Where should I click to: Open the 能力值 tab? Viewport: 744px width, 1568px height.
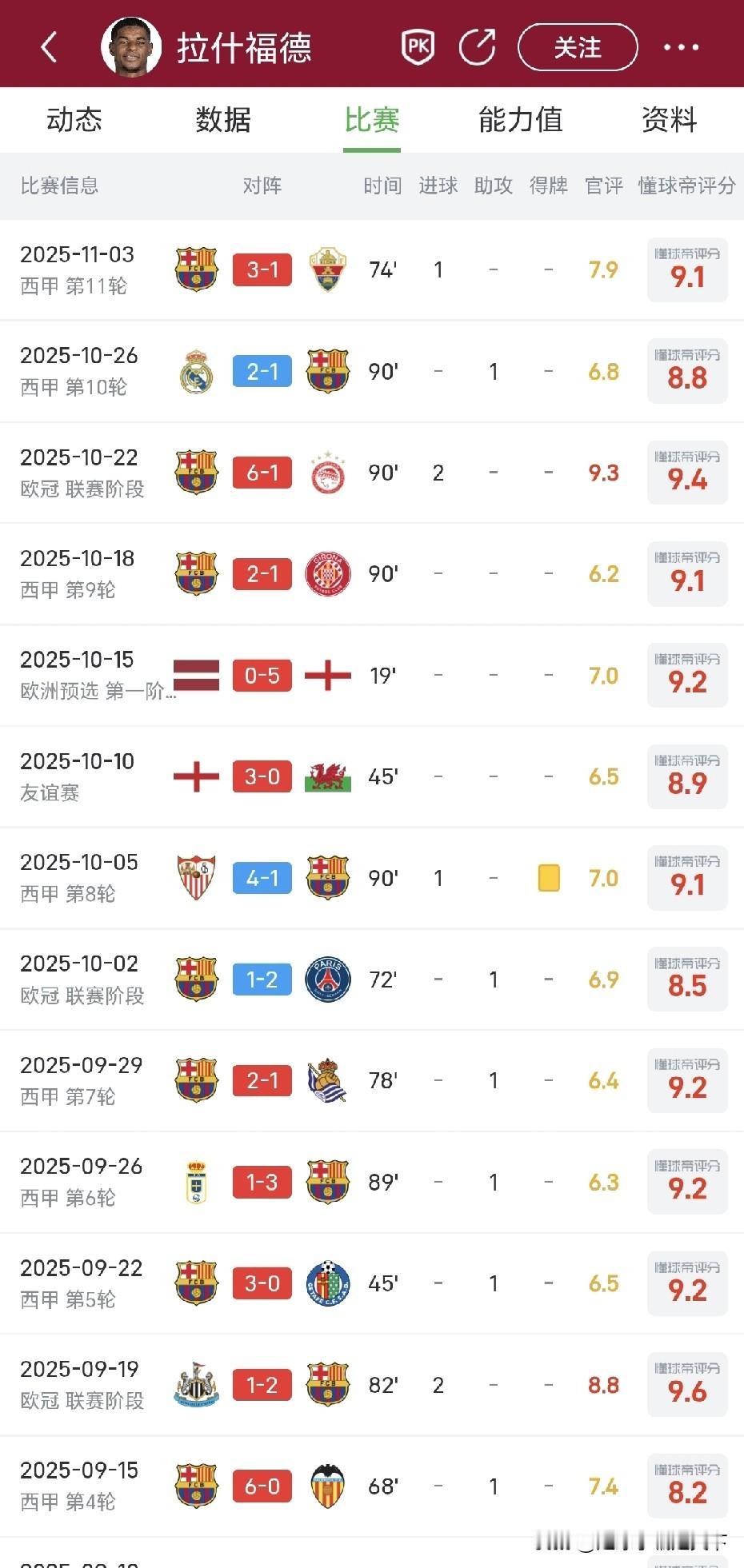tap(521, 120)
